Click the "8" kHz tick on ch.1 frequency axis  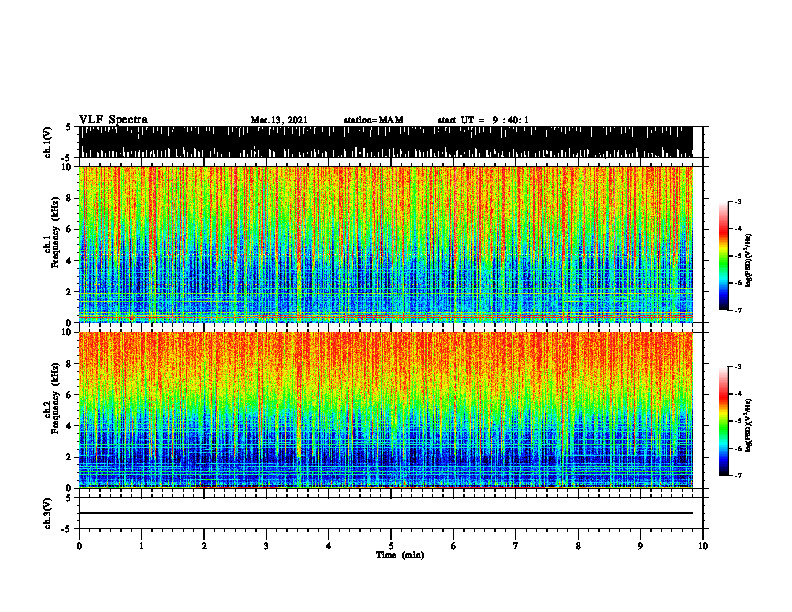tap(69, 198)
